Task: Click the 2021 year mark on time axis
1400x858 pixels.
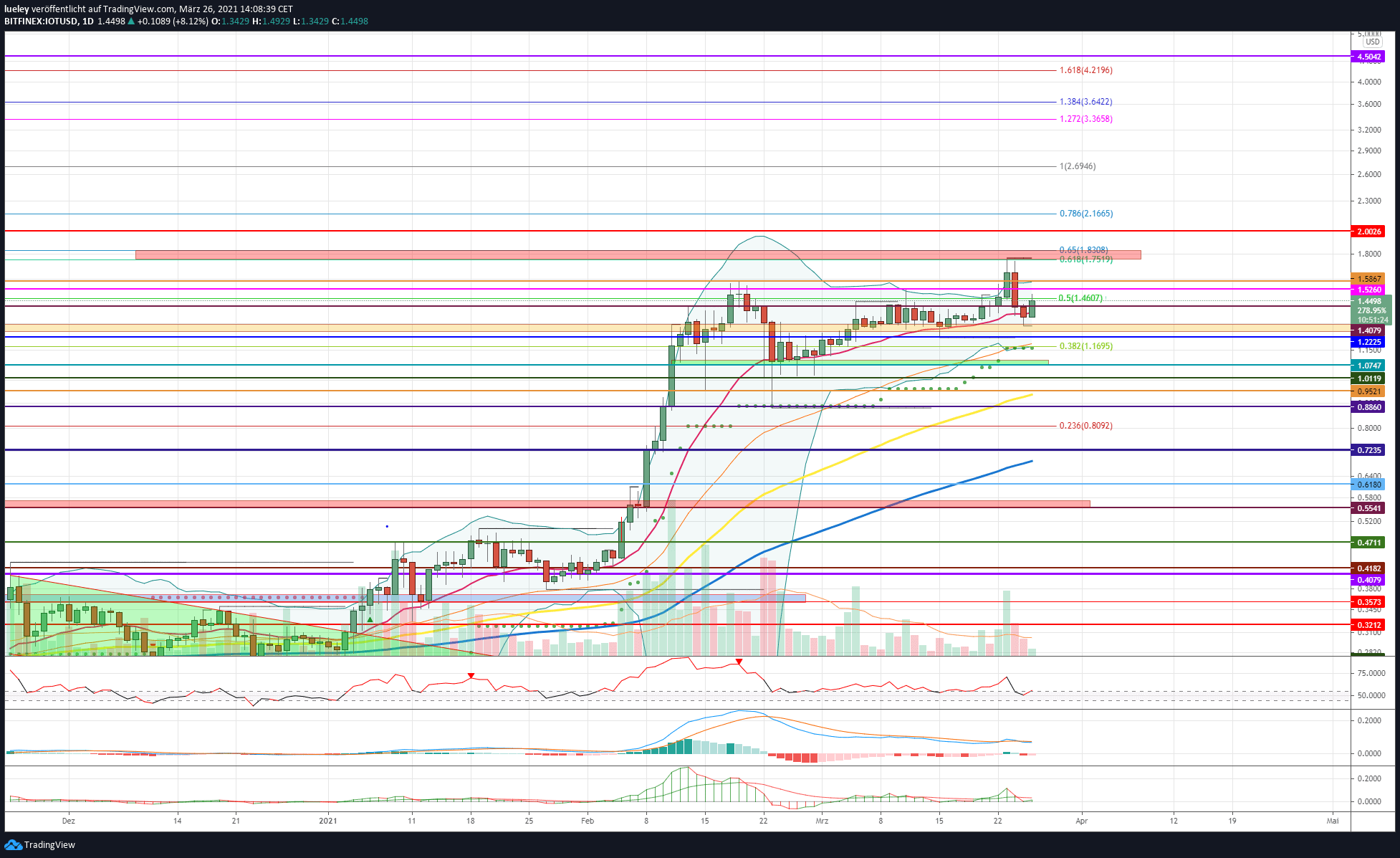Action: (x=327, y=821)
